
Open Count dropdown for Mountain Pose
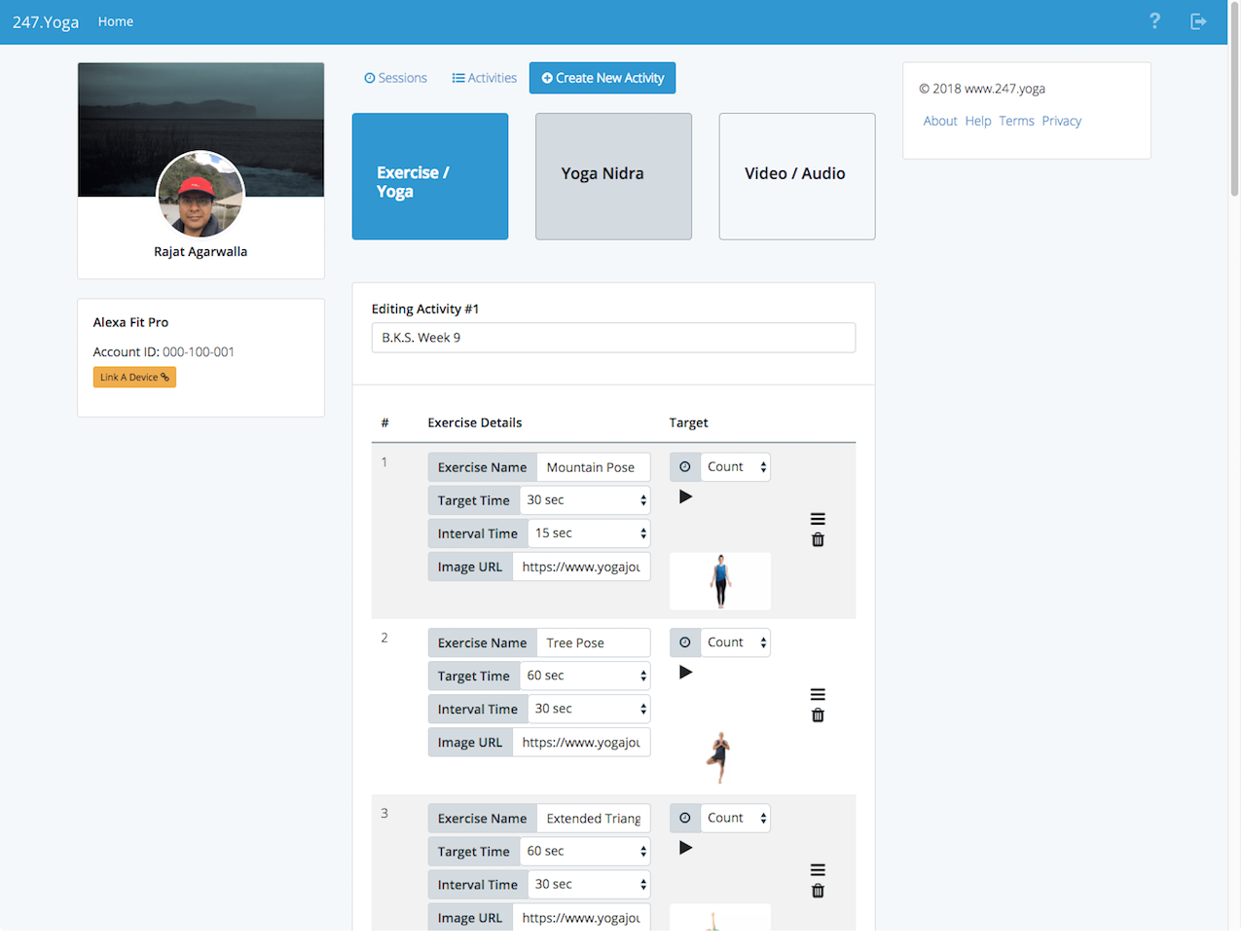pos(736,467)
